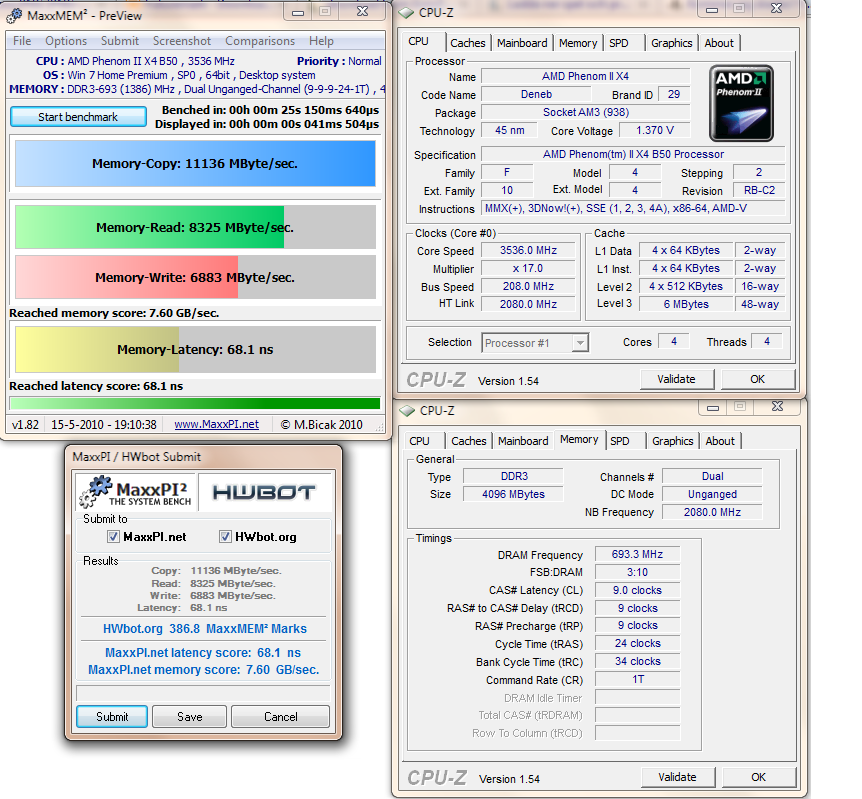
Task: Click Validate in upper CPU-Z window
Action: tap(677, 379)
